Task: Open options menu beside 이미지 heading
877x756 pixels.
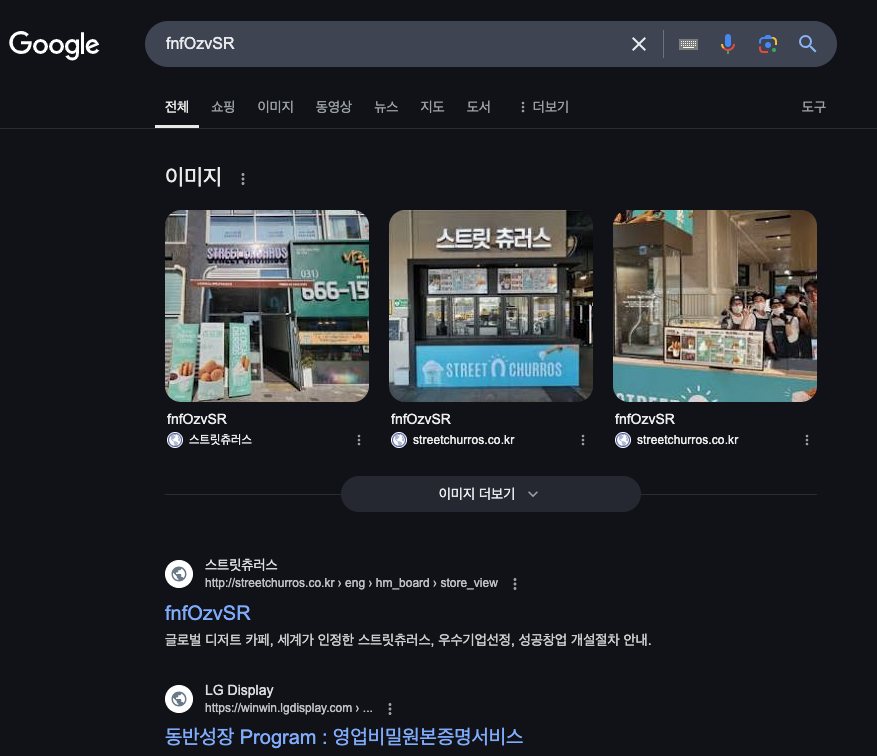Action: click(243, 179)
